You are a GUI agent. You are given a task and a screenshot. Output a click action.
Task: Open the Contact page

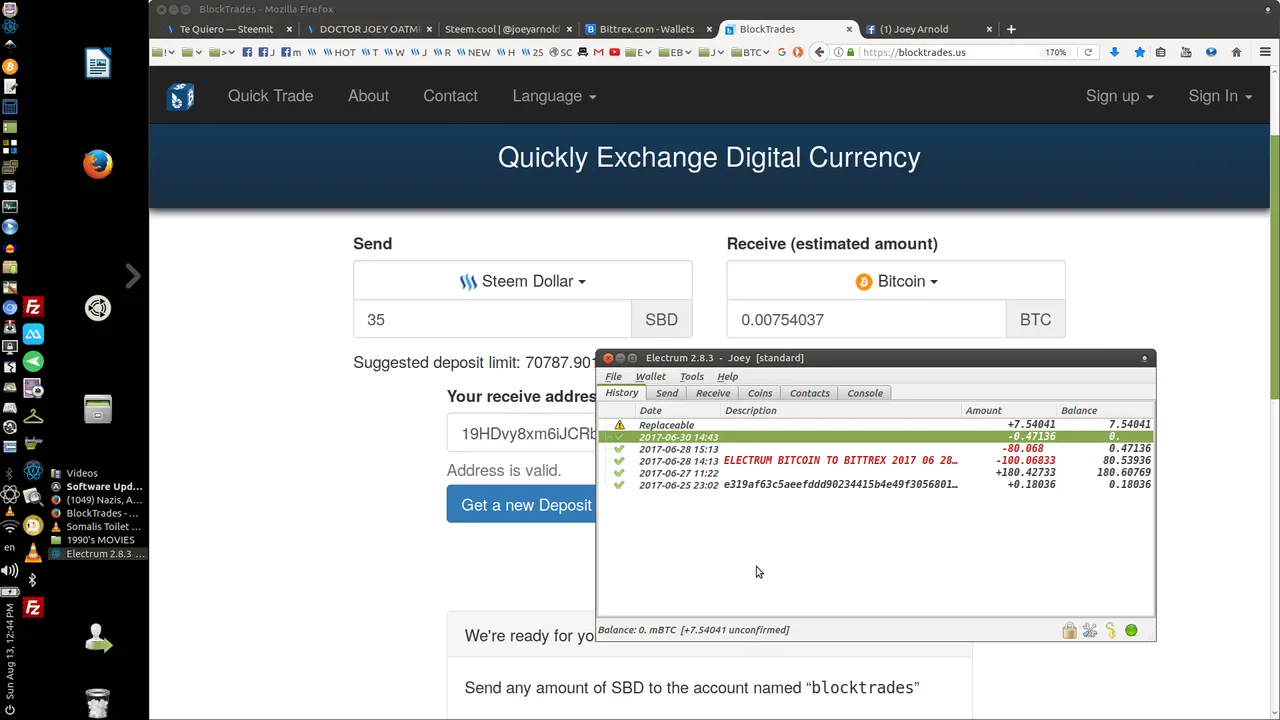(x=450, y=96)
